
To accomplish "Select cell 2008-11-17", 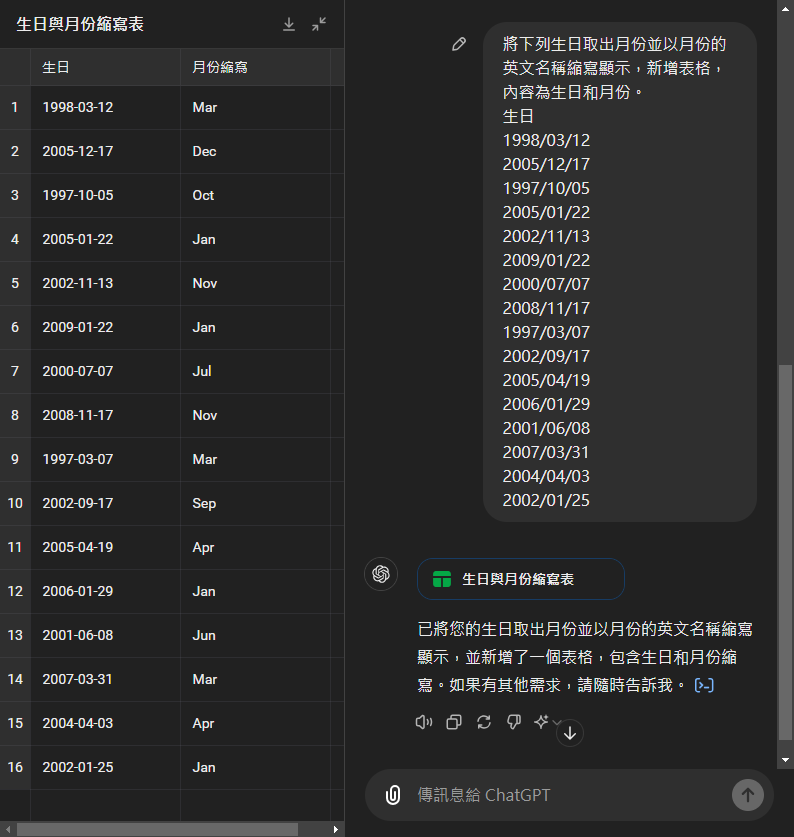I will click(105, 415).
